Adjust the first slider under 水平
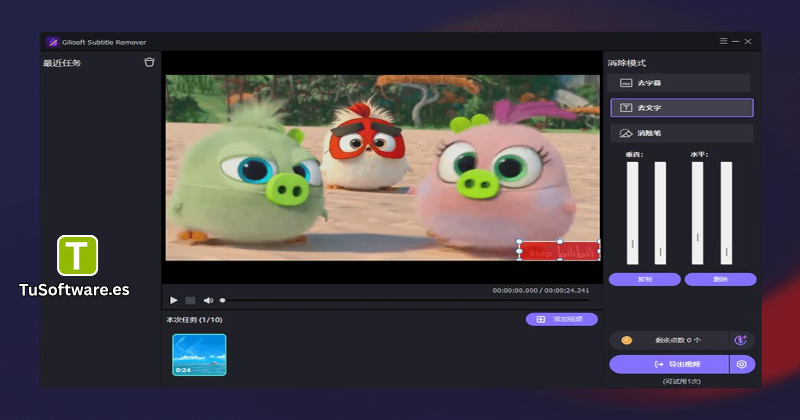Viewport: 800px width, 420px height. (697, 213)
